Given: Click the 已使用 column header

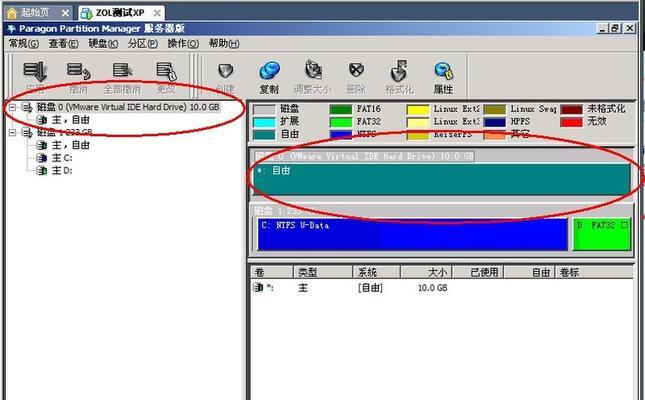Looking at the screenshot, I should click(x=478, y=272).
